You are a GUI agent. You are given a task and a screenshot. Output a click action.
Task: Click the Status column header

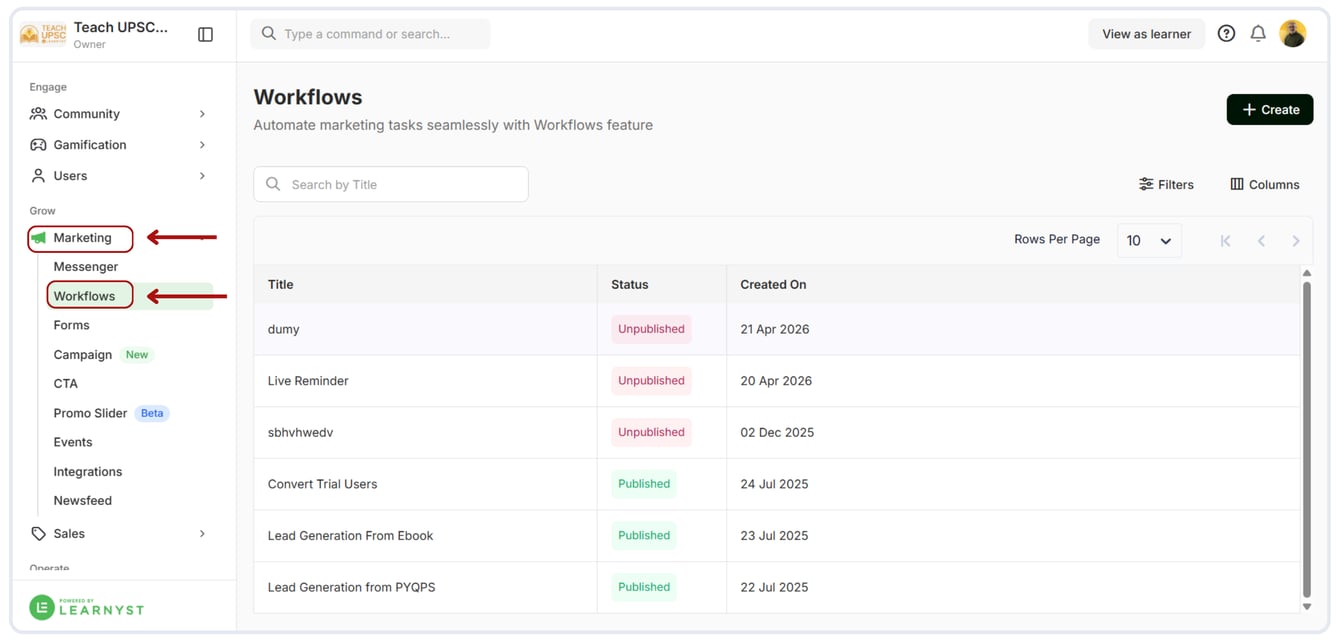630,285
